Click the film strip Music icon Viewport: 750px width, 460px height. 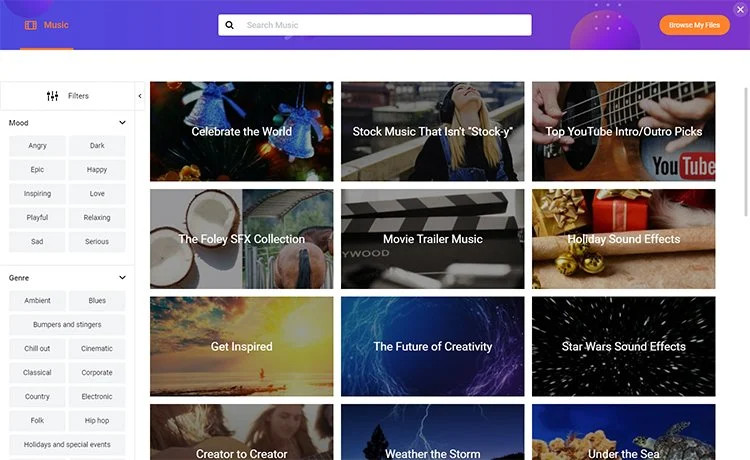tap(31, 25)
